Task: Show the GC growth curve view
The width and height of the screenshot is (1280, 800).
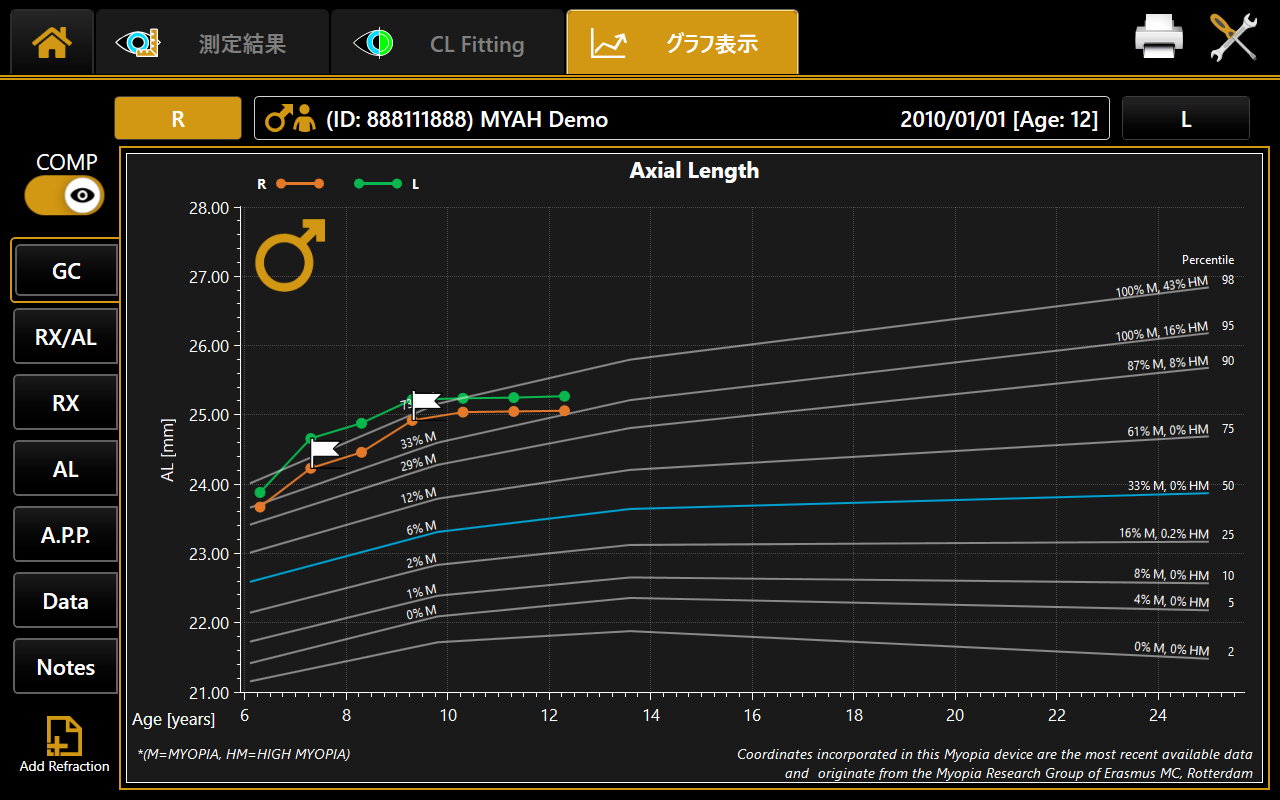Action: [x=66, y=271]
